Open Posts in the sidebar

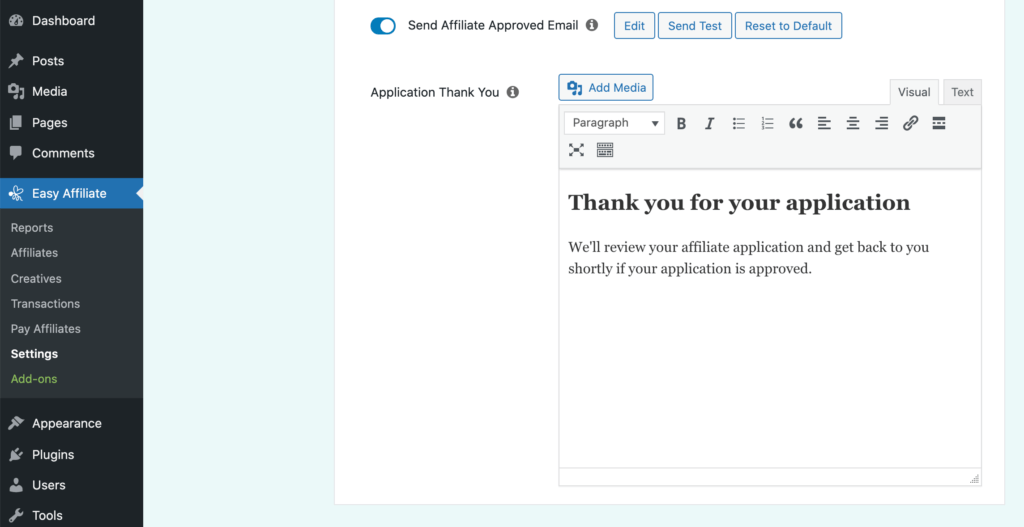(72, 61)
